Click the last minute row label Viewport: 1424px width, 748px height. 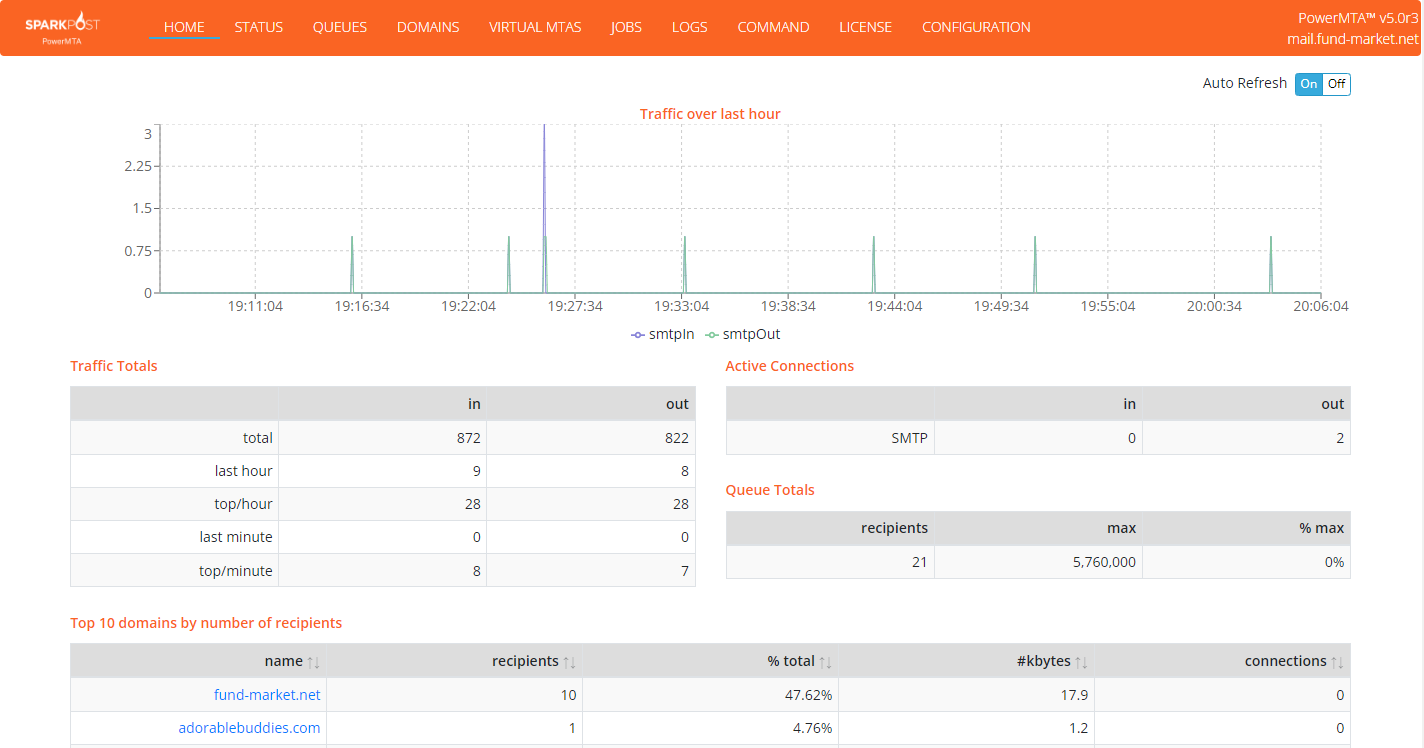coord(236,537)
